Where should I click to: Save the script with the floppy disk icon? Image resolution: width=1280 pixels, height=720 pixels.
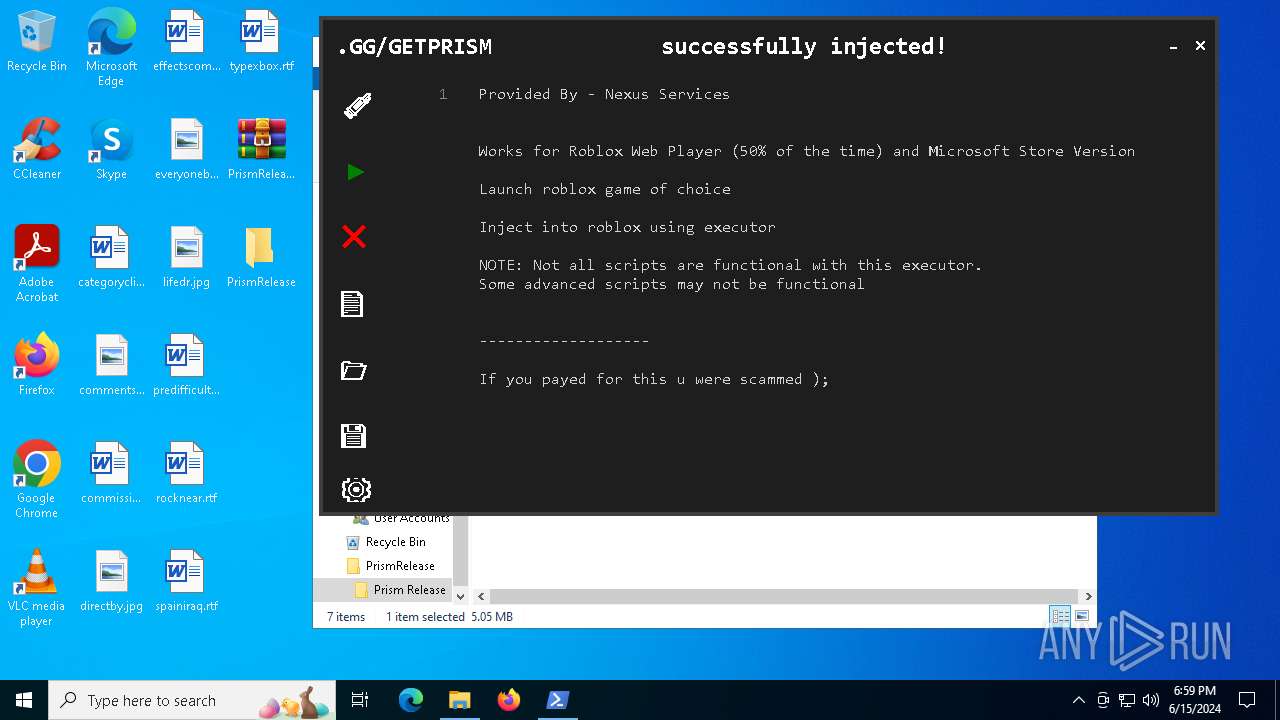[353, 436]
